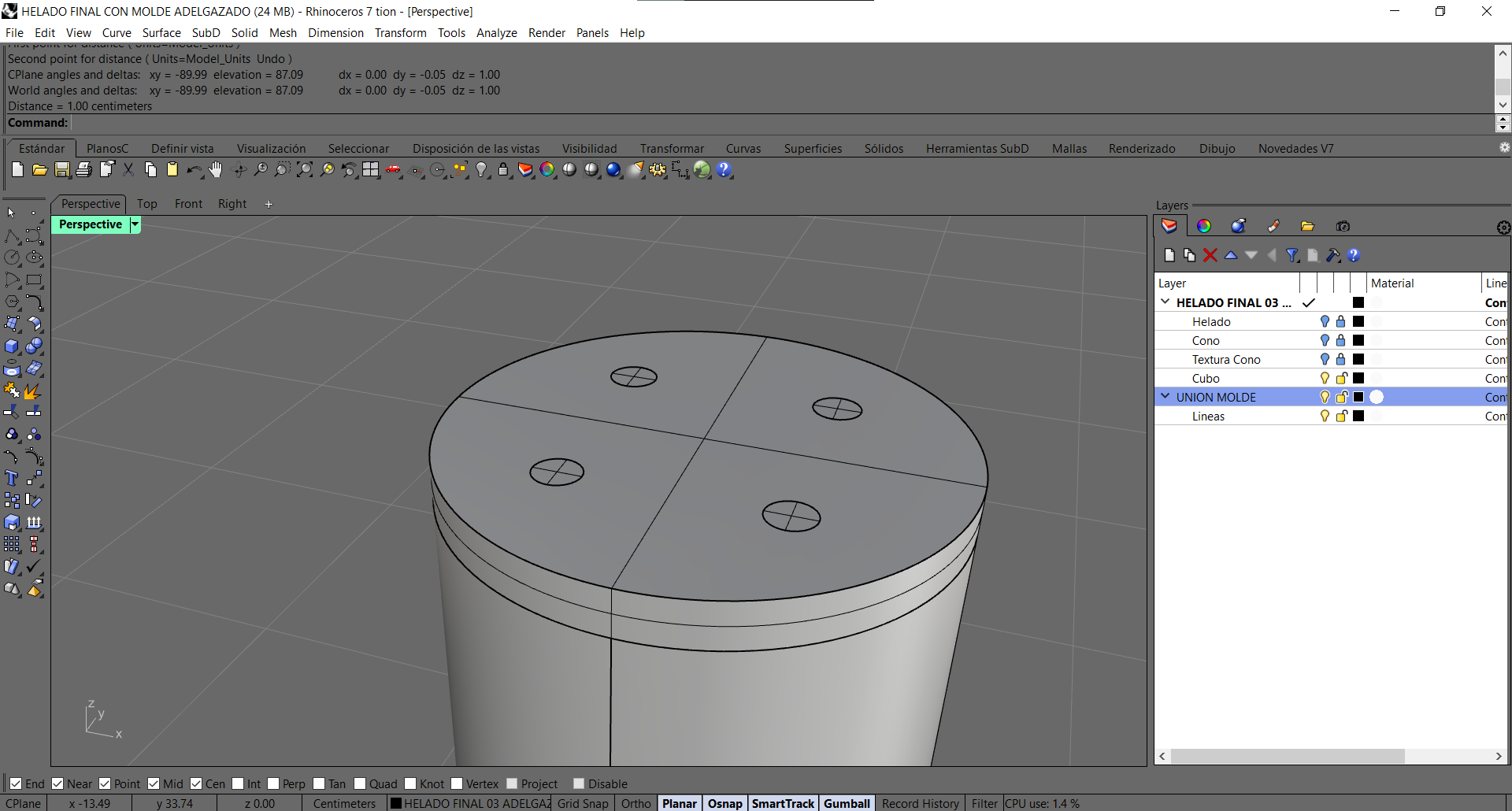Click the blue Help question mark in the main toolbar
Image resolution: width=1512 pixels, height=811 pixels.
[724, 169]
